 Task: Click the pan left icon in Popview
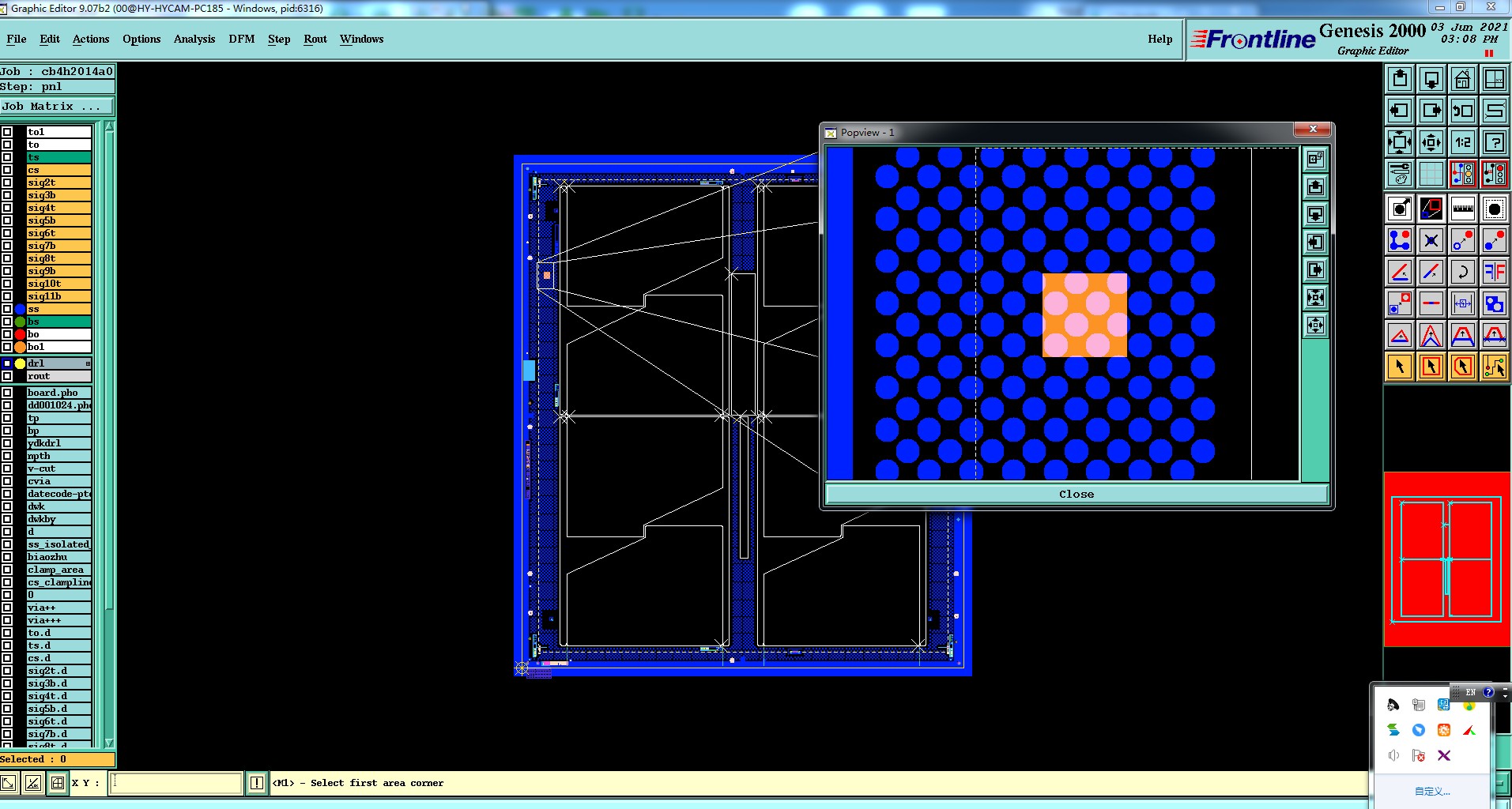[x=1315, y=242]
